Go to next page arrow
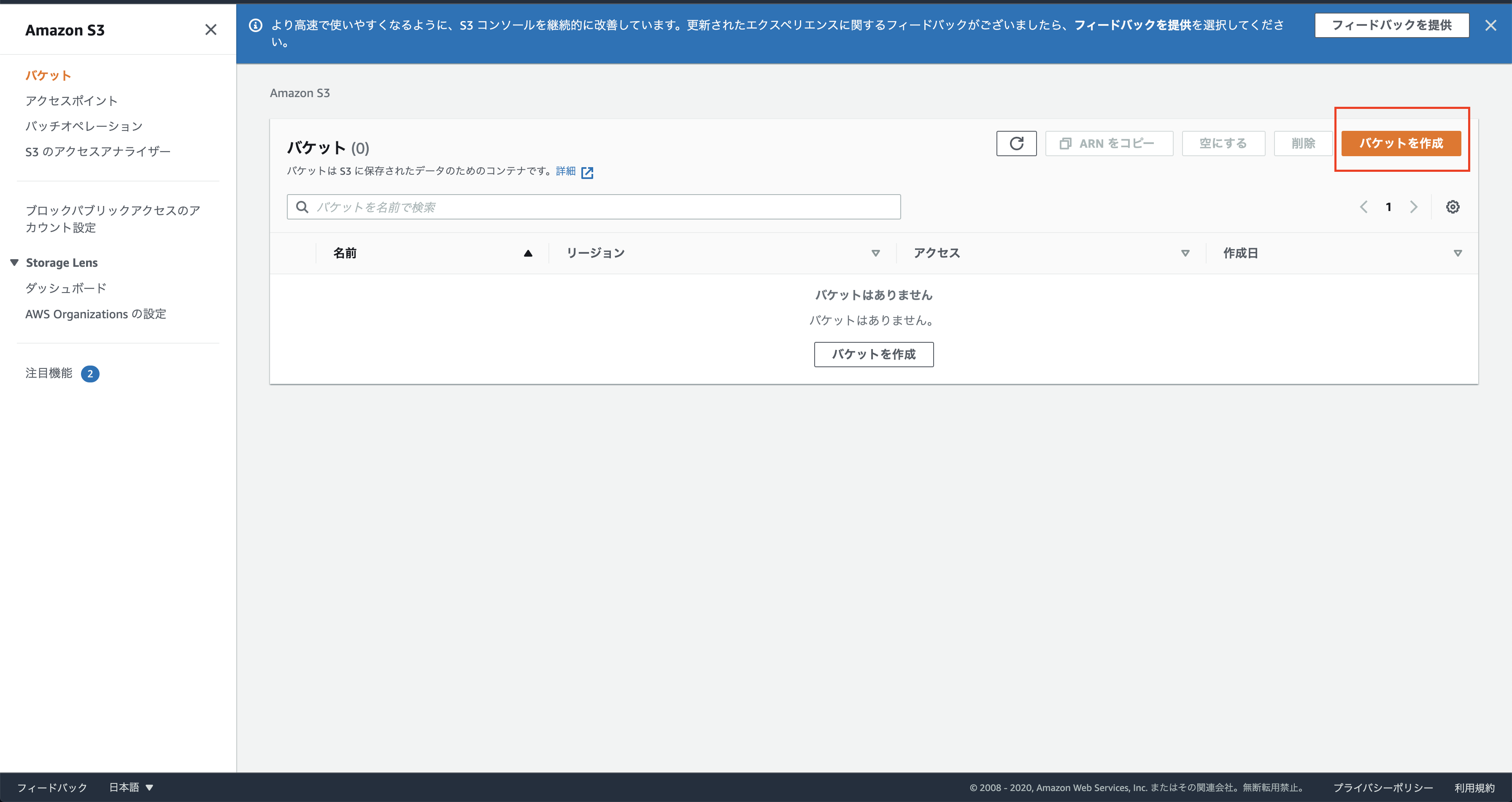The width and height of the screenshot is (1512, 802). click(x=1413, y=207)
